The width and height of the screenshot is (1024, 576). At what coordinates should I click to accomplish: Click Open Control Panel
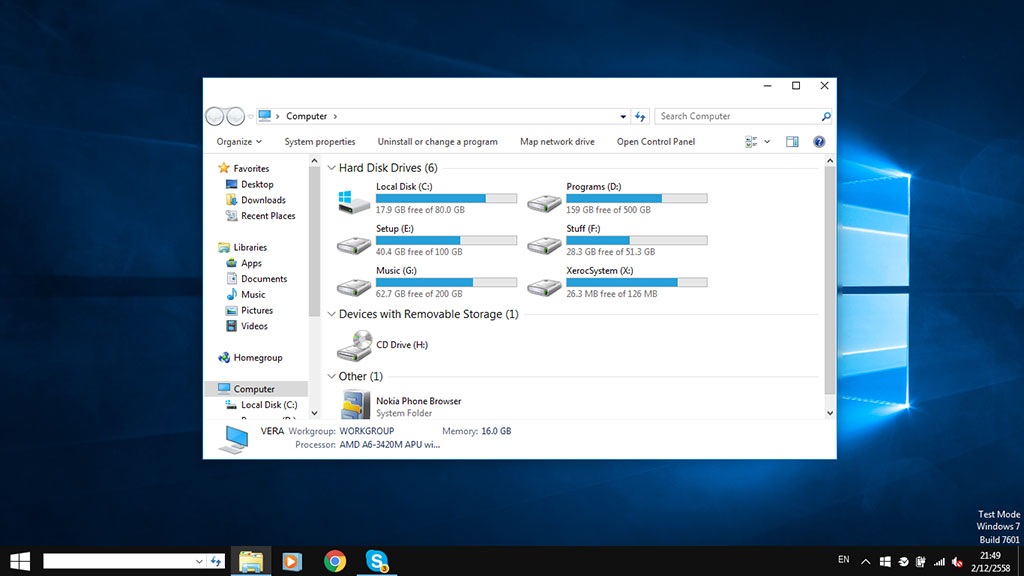[656, 142]
